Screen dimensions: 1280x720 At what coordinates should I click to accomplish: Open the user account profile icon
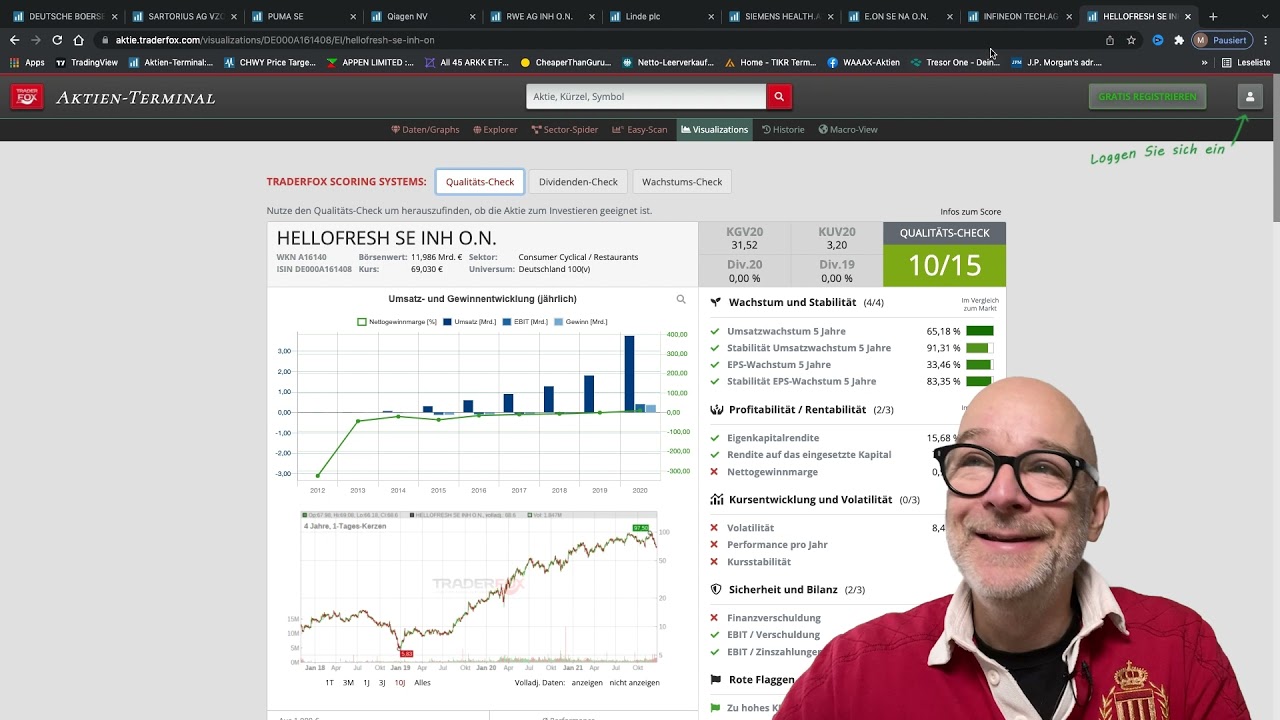pos(1249,97)
